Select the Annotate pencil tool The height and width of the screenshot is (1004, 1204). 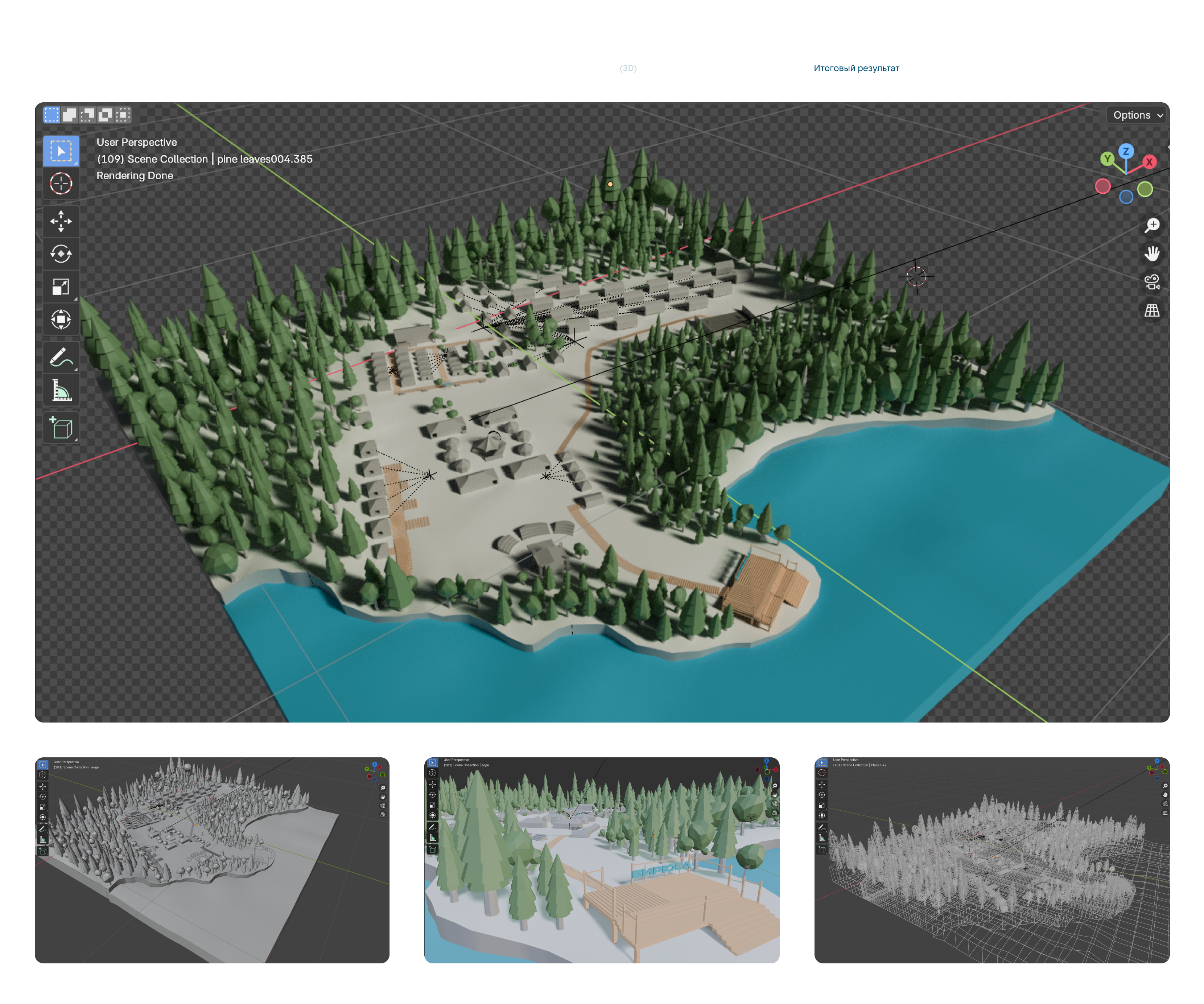click(x=61, y=357)
